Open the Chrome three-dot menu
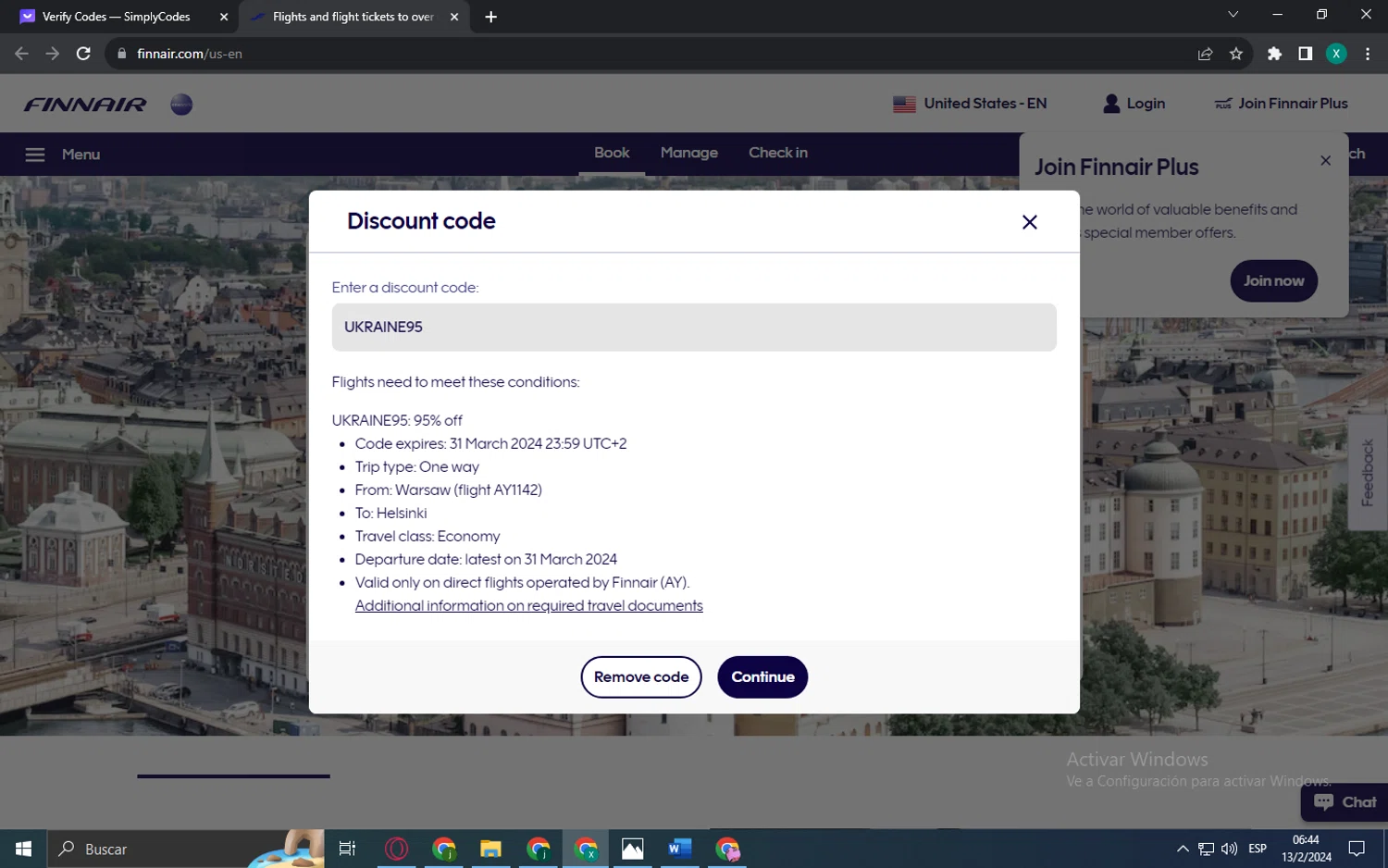Image resolution: width=1388 pixels, height=868 pixels. 1367,54
